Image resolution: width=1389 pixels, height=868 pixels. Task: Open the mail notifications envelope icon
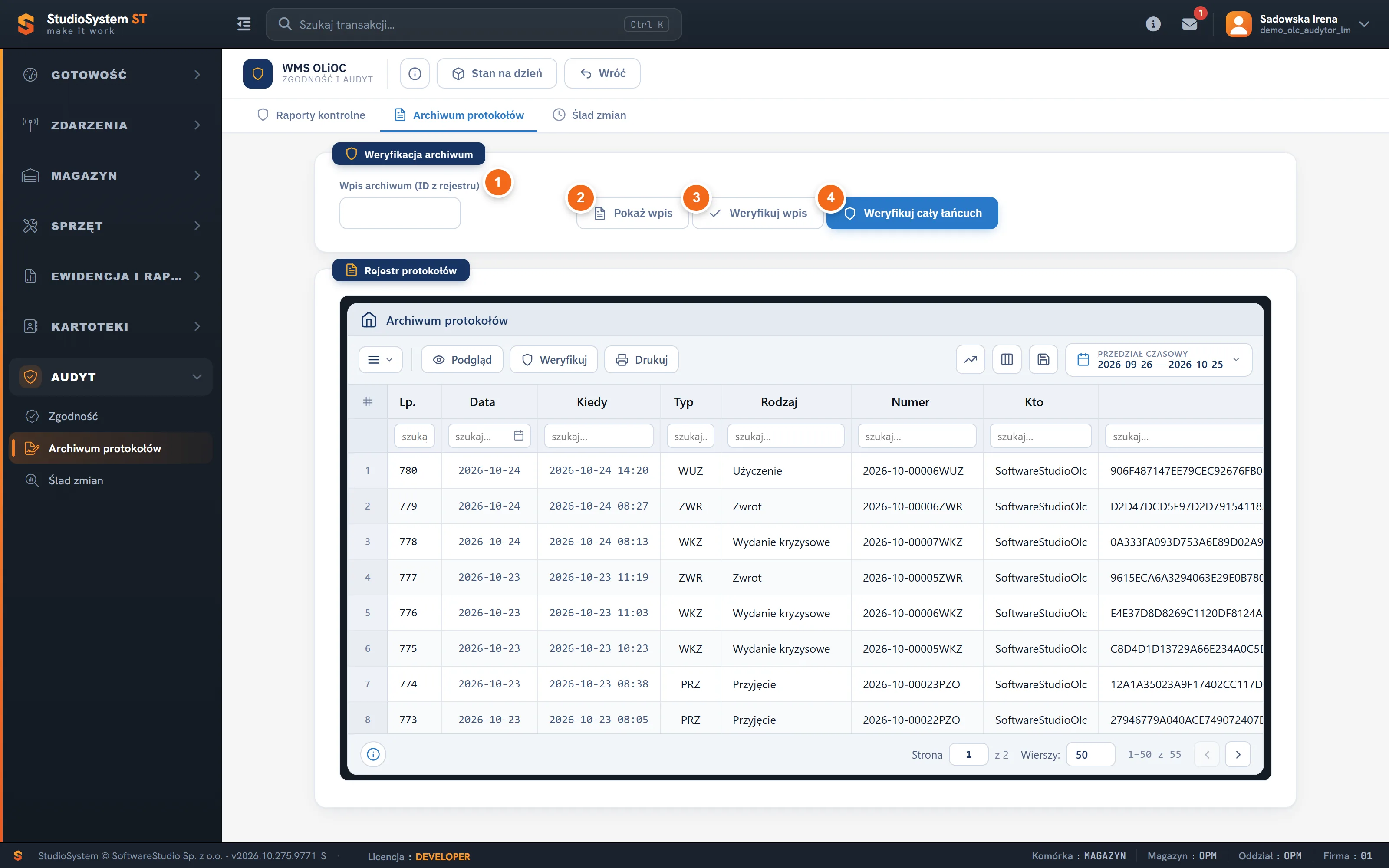click(1189, 24)
